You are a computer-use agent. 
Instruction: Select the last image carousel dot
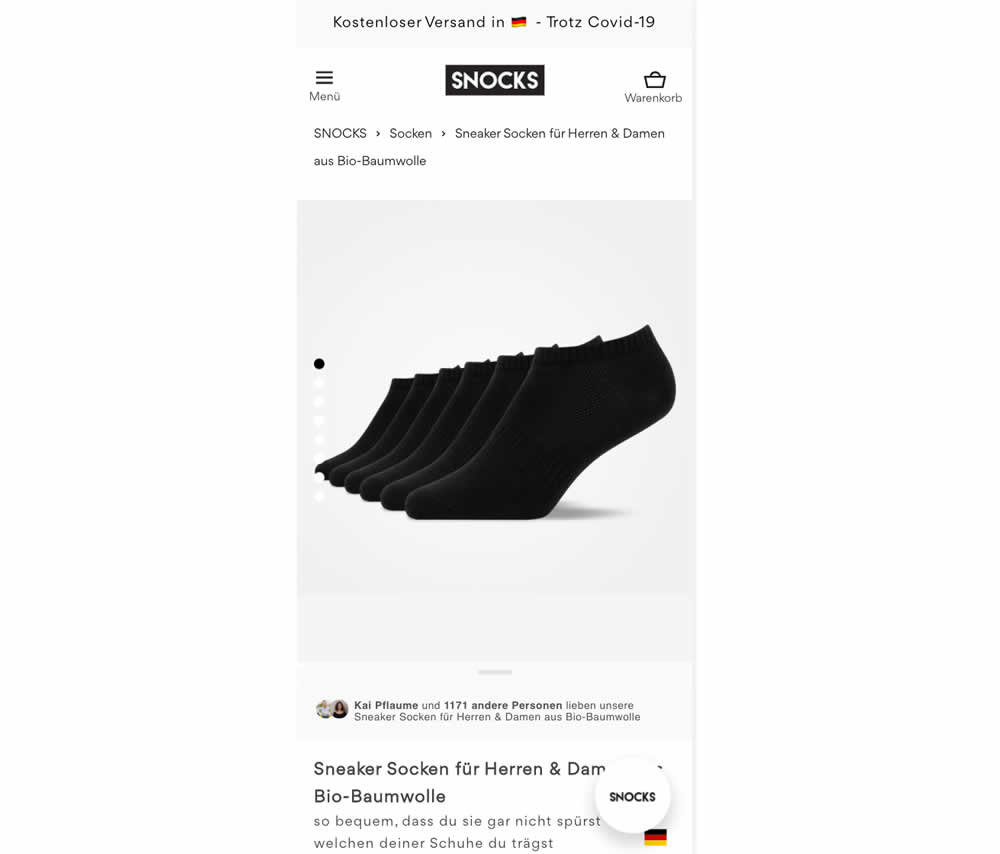(319, 496)
